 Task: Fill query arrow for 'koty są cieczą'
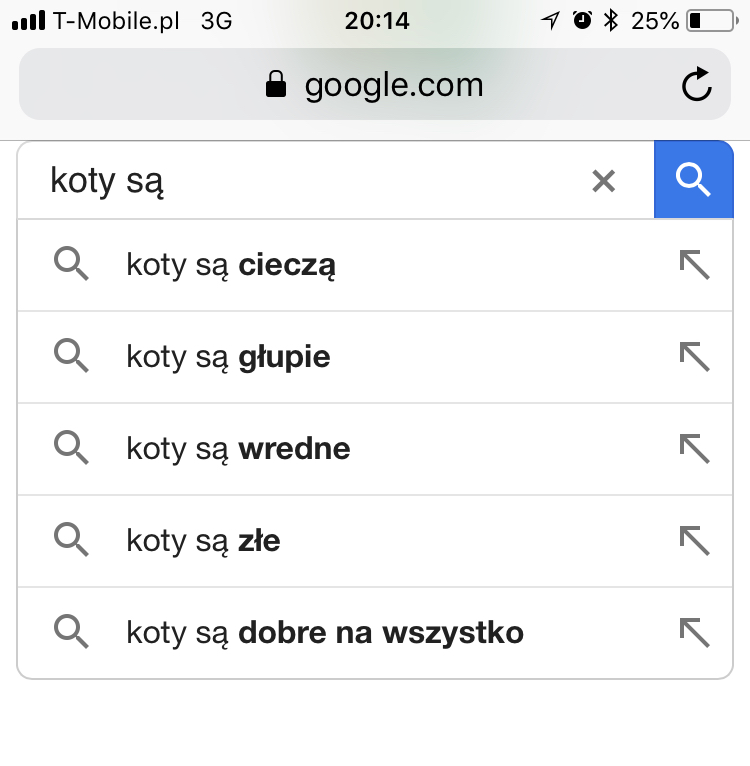(x=694, y=265)
